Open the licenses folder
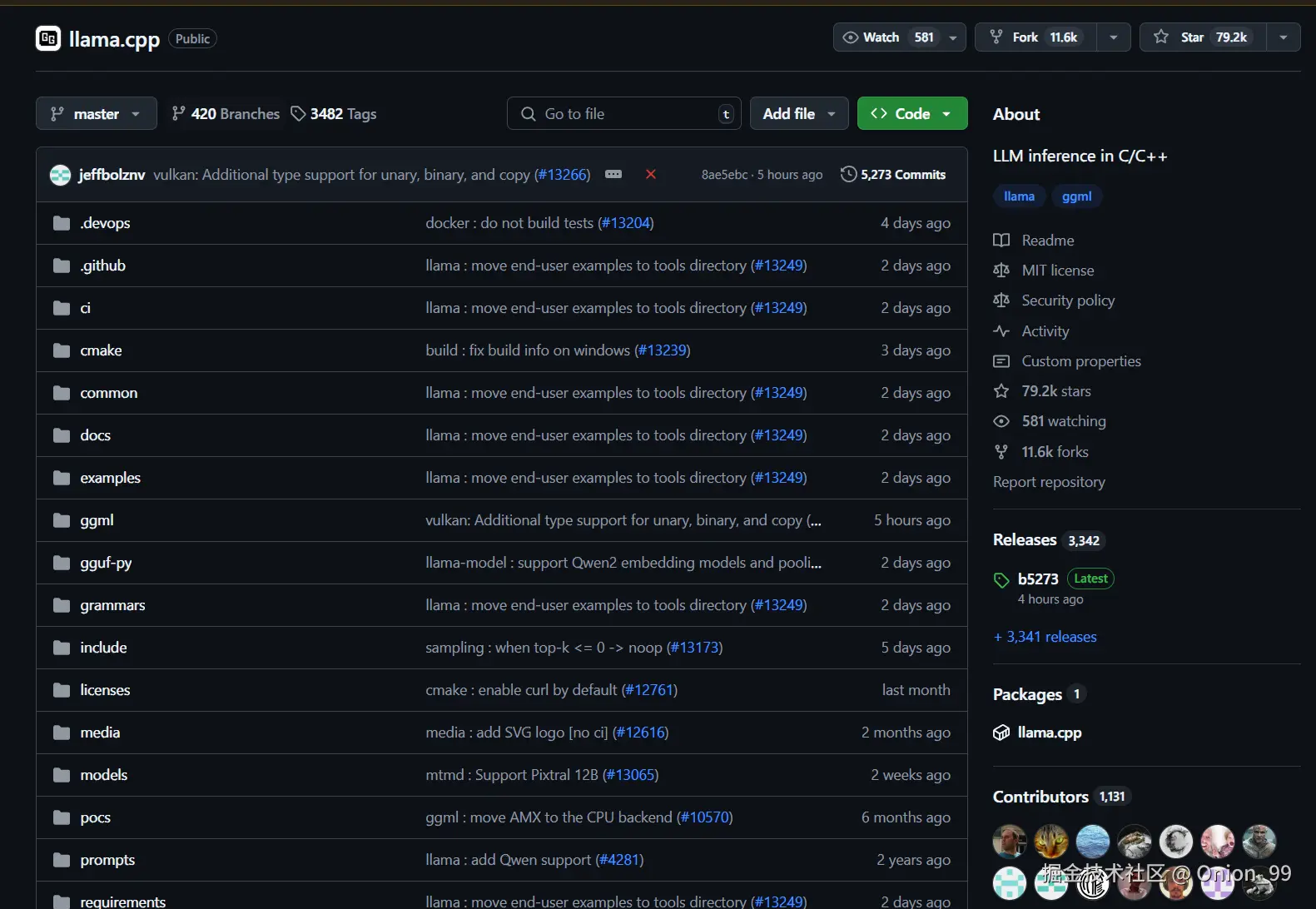The width and height of the screenshot is (1316, 909). click(105, 690)
